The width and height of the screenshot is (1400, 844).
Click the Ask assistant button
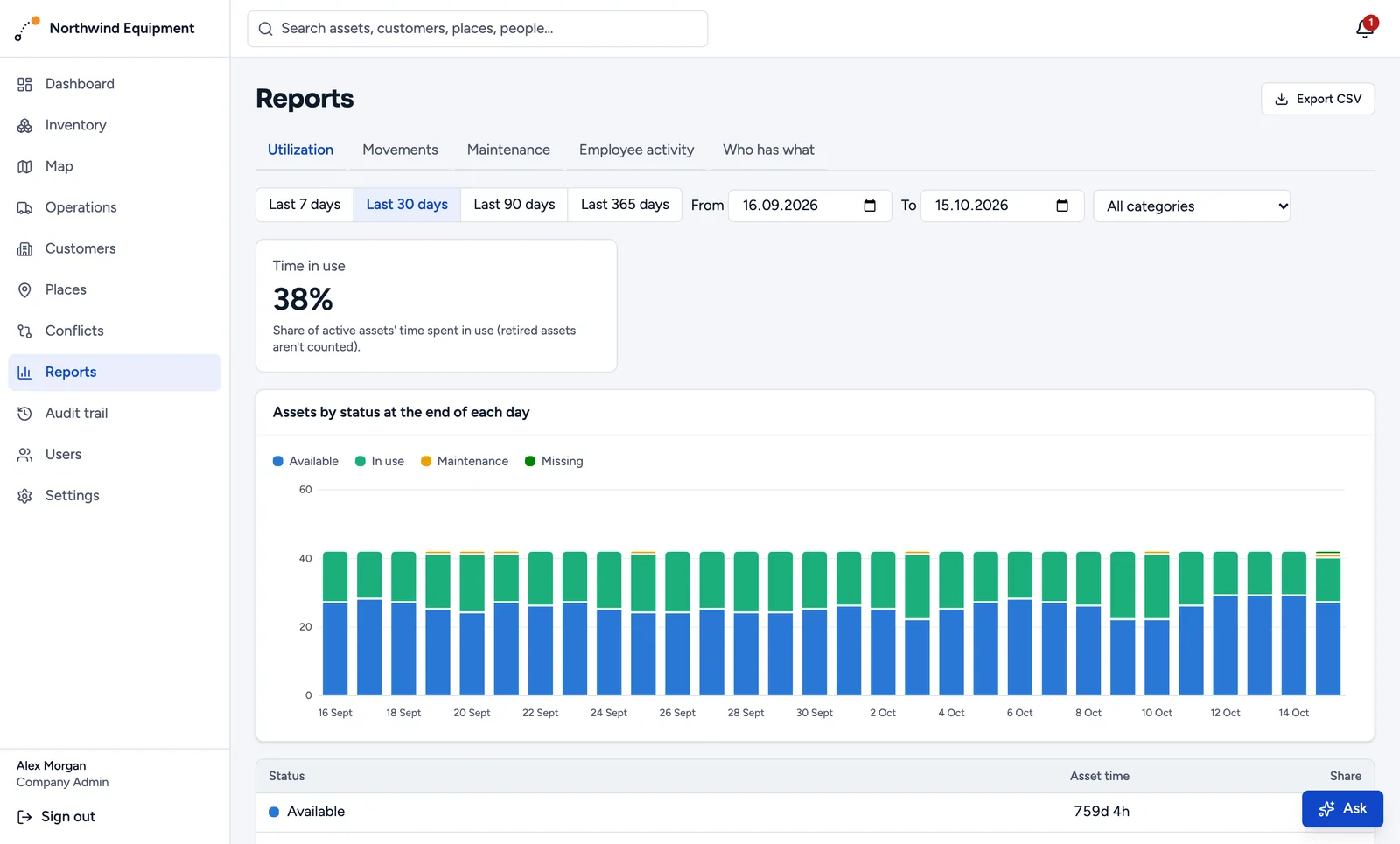pyautogui.click(x=1342, y=809)
